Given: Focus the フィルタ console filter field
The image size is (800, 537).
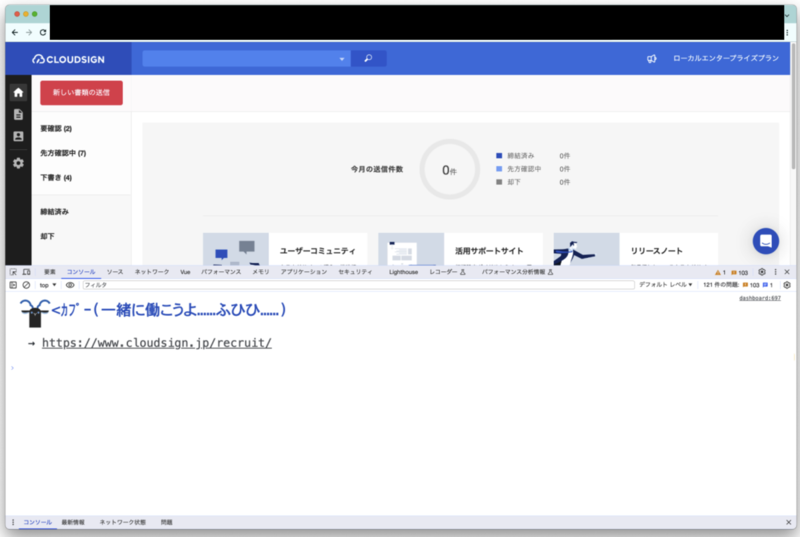Looking at the screenshot, I should pos(358,285).
